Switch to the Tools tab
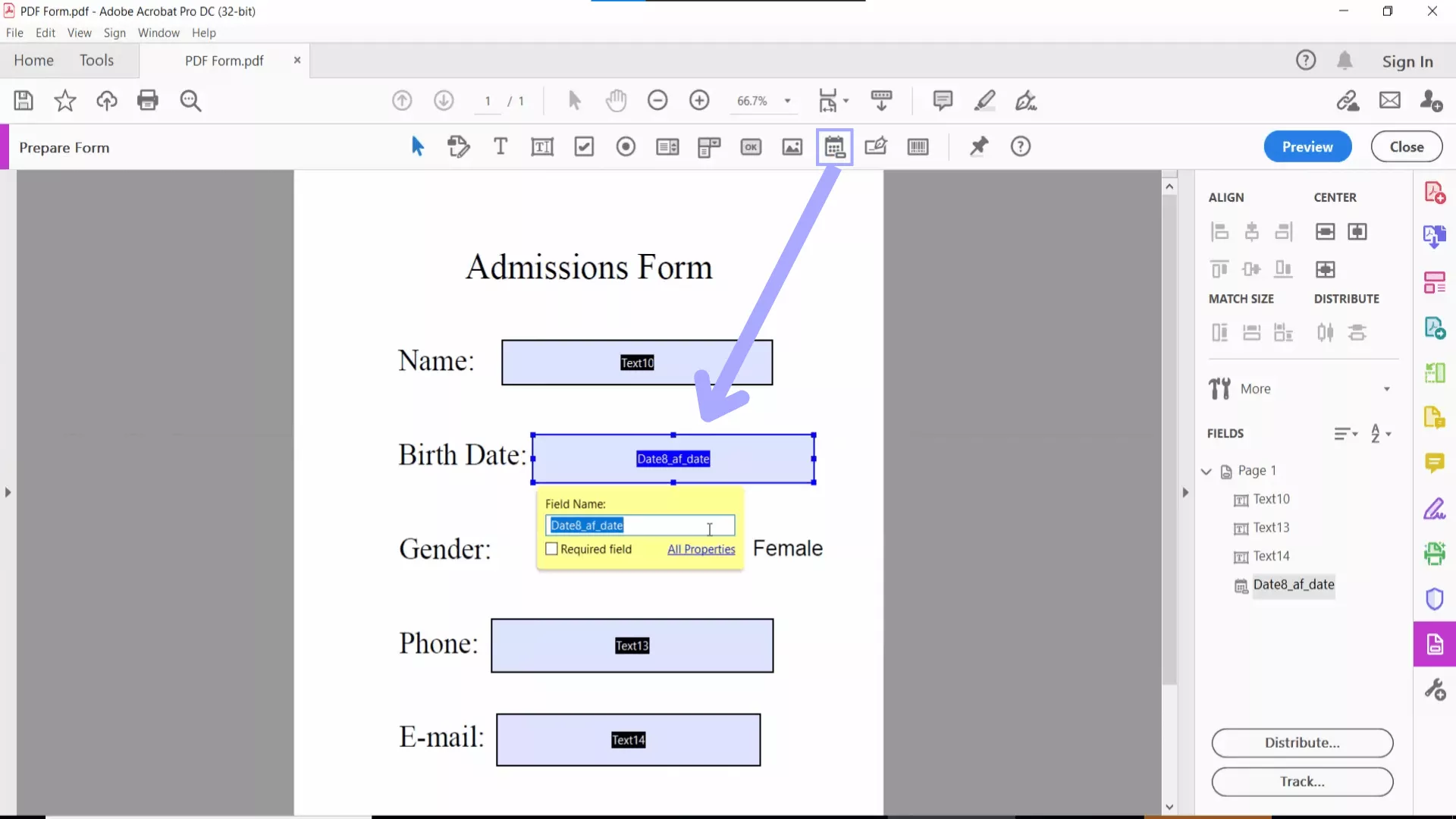The width and height of the screenshot is (1456, 819). click(x=96, y=61)
